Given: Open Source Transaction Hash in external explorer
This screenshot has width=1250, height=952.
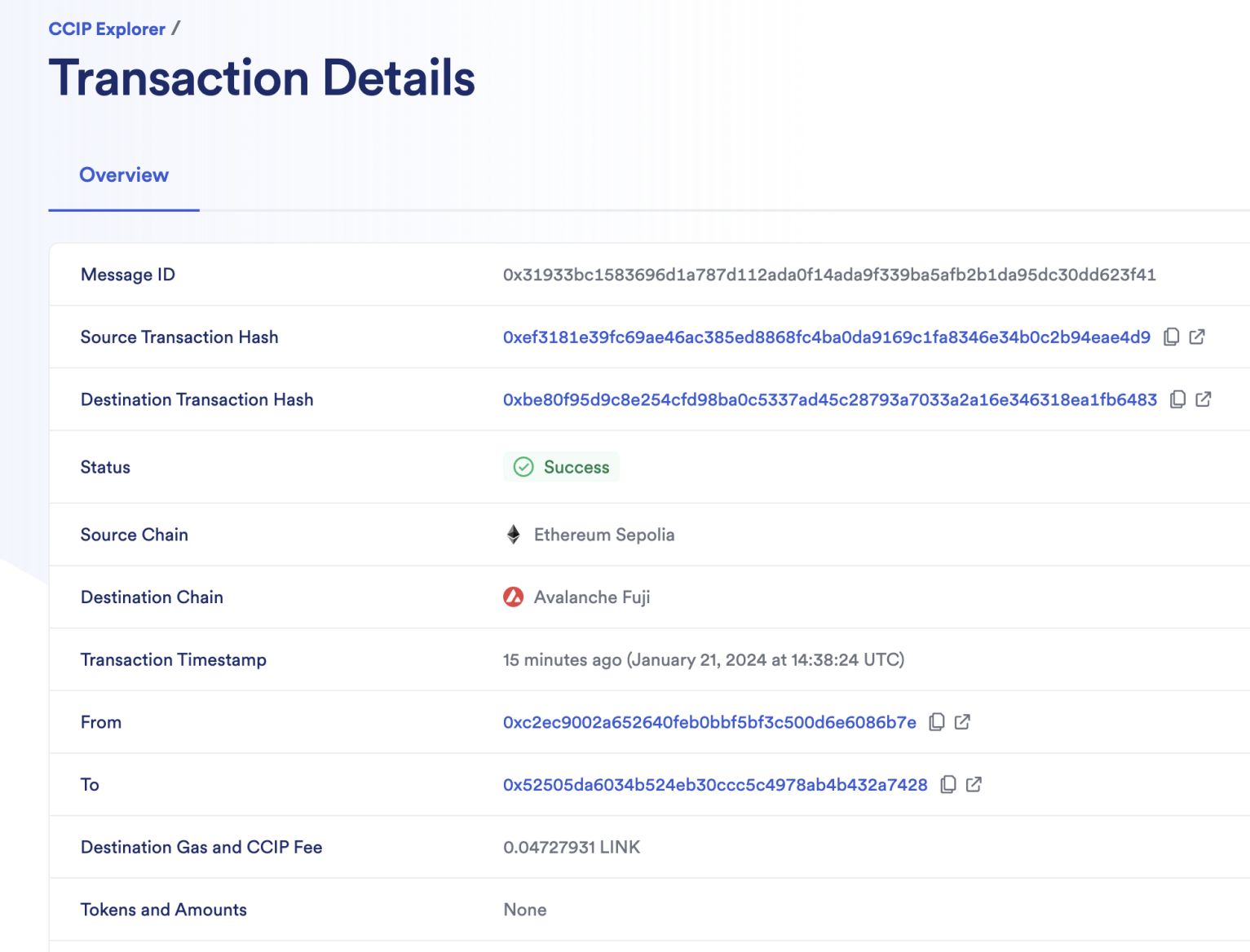Looking at the screenshot, I should tap(1197, 337).
